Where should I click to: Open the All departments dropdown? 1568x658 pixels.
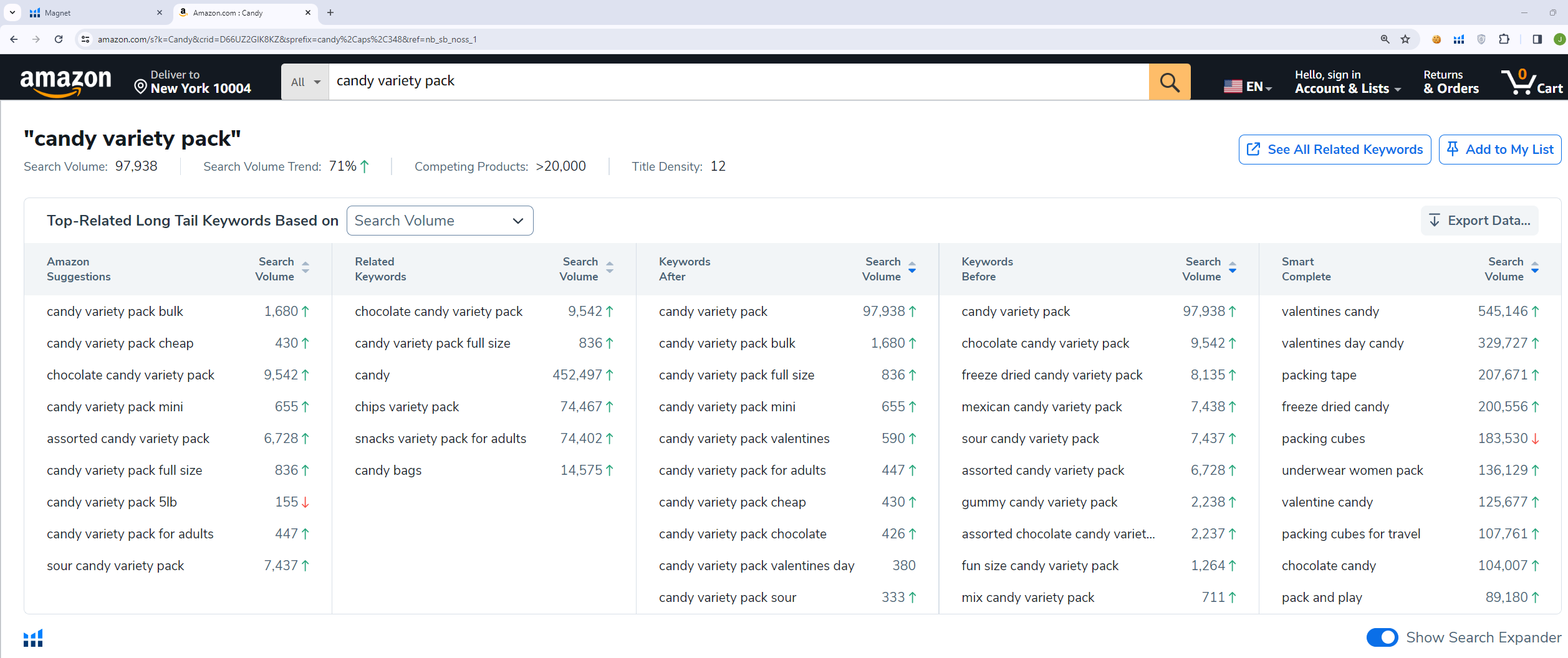click(305, 82)
